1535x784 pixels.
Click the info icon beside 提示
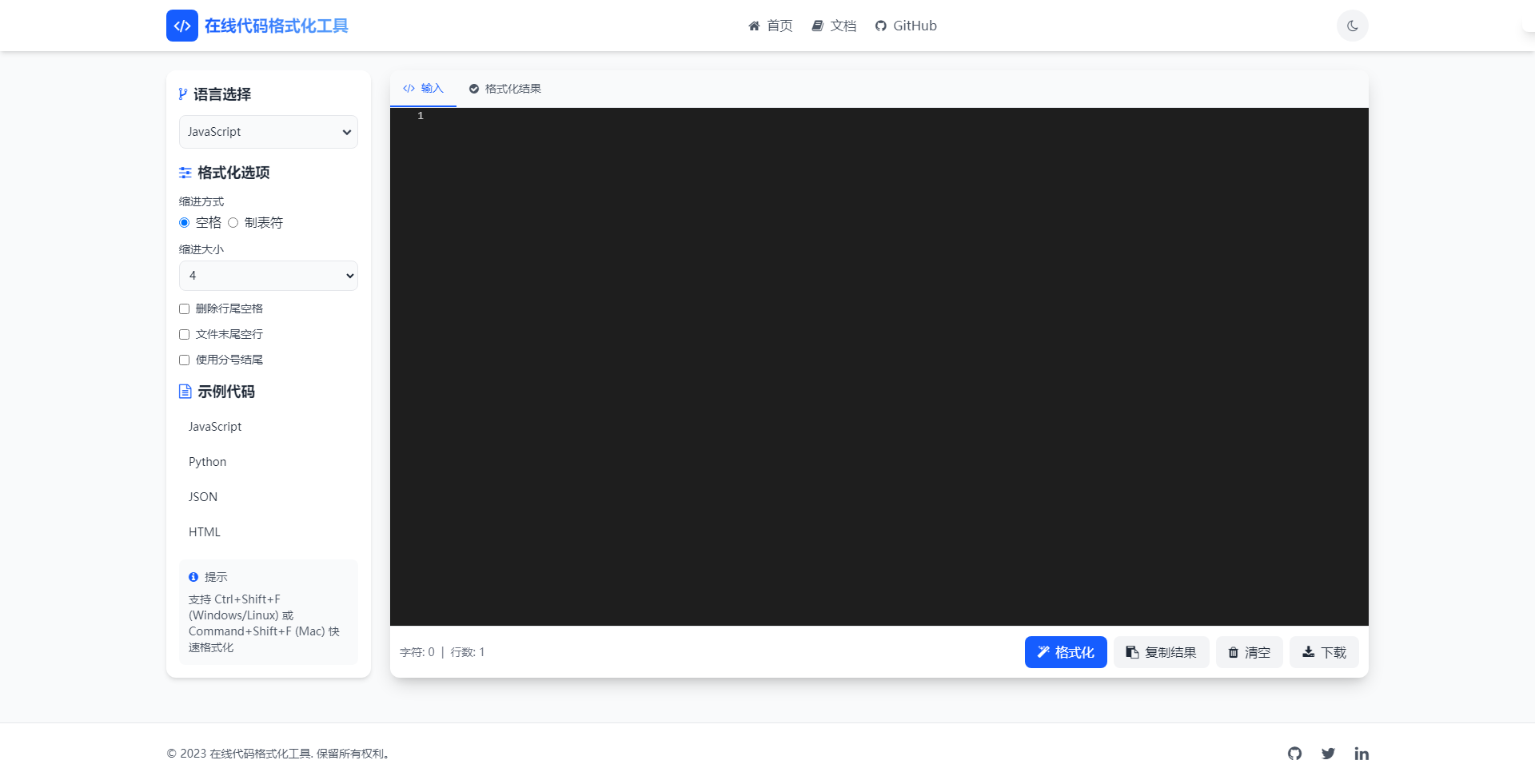193,577
